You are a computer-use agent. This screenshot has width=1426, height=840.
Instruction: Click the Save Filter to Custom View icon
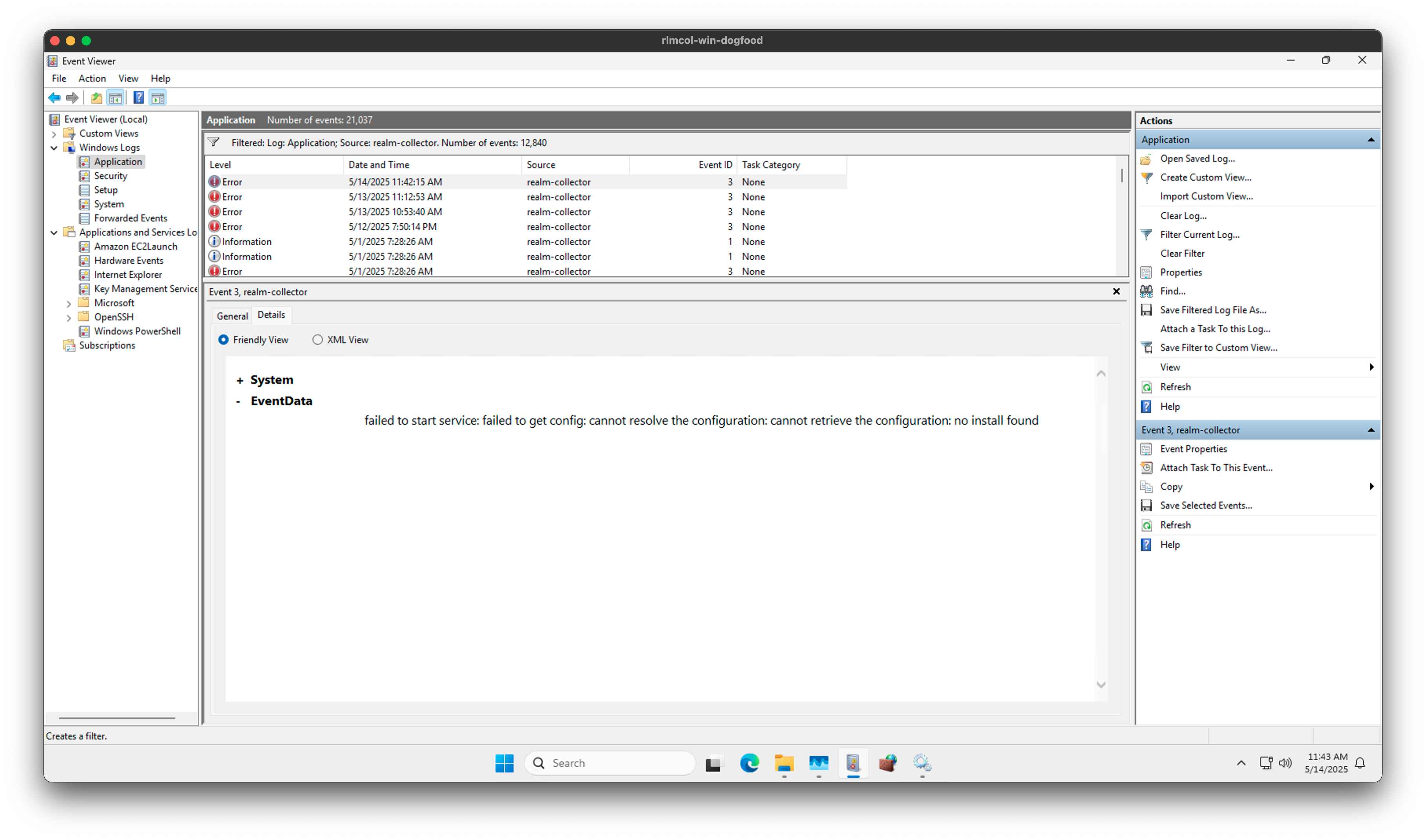tap(1146, 348)
